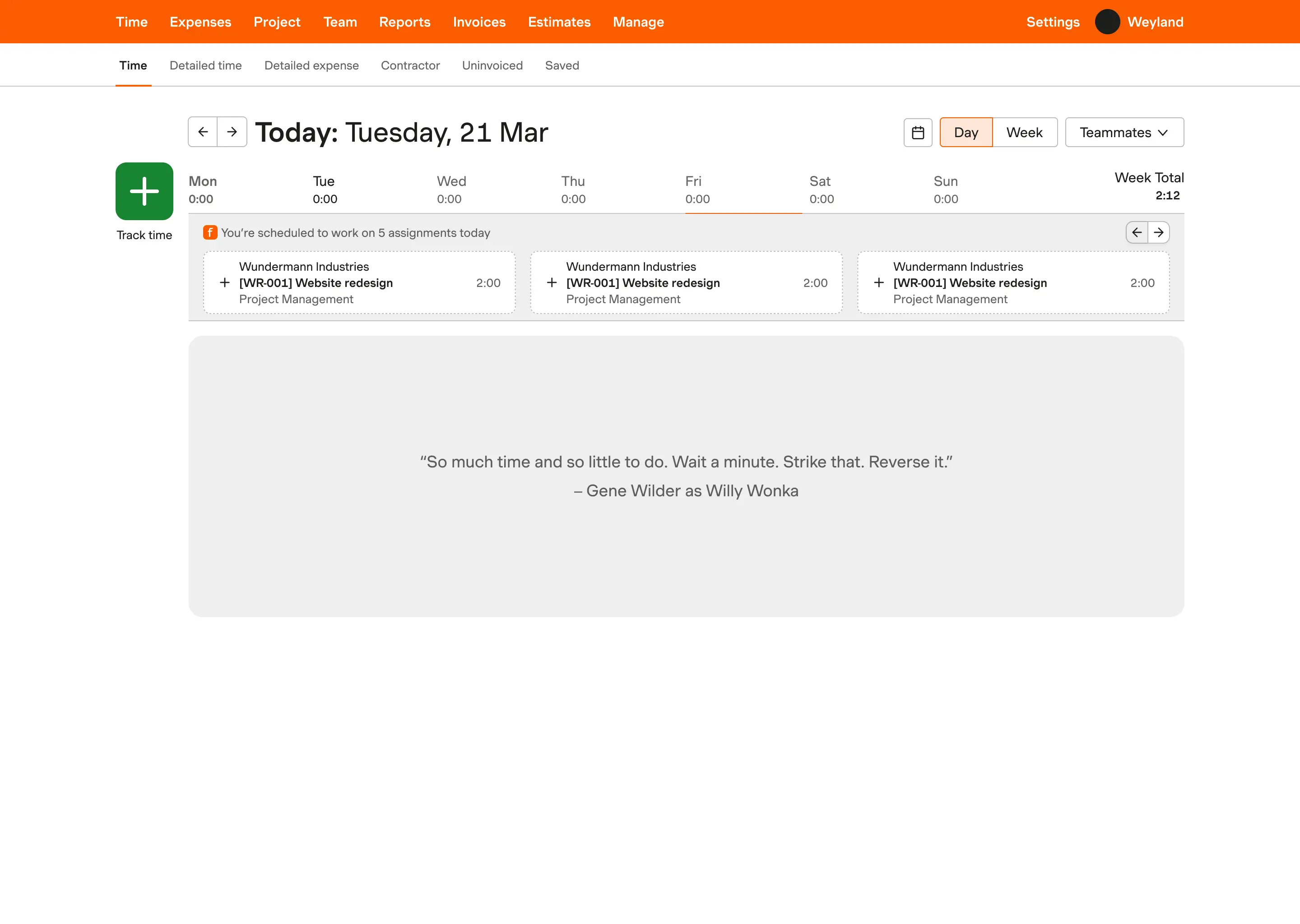1300x924 pixels.
Task: Switch to the Uninvoiced tab
Action: (492, 65)
